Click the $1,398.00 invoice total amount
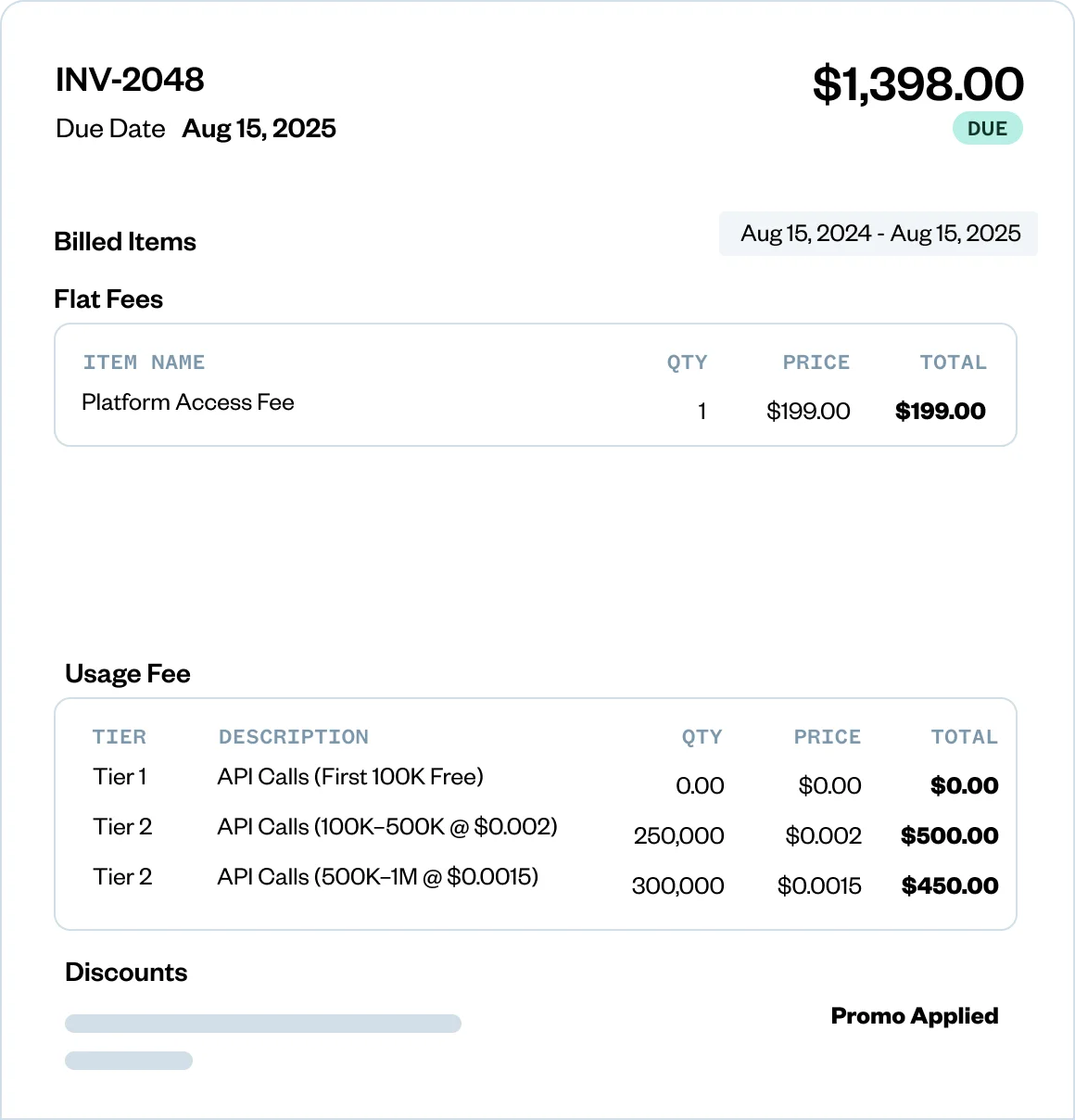 click(x=917, y=83)
